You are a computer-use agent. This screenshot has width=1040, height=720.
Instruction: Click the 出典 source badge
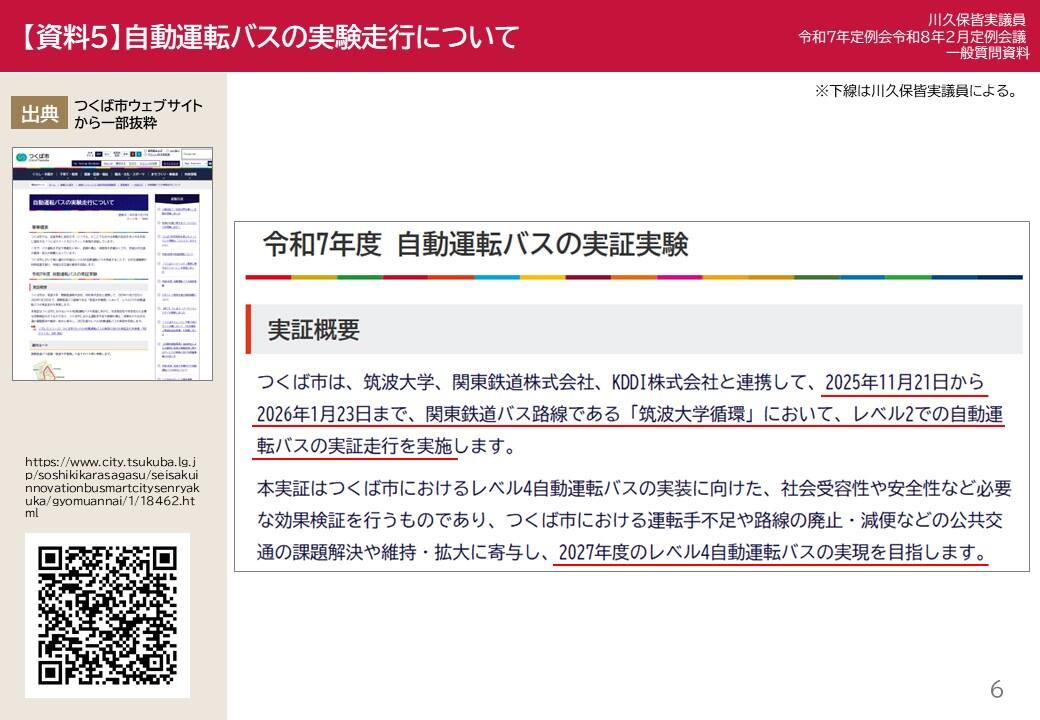pos(40,114)
